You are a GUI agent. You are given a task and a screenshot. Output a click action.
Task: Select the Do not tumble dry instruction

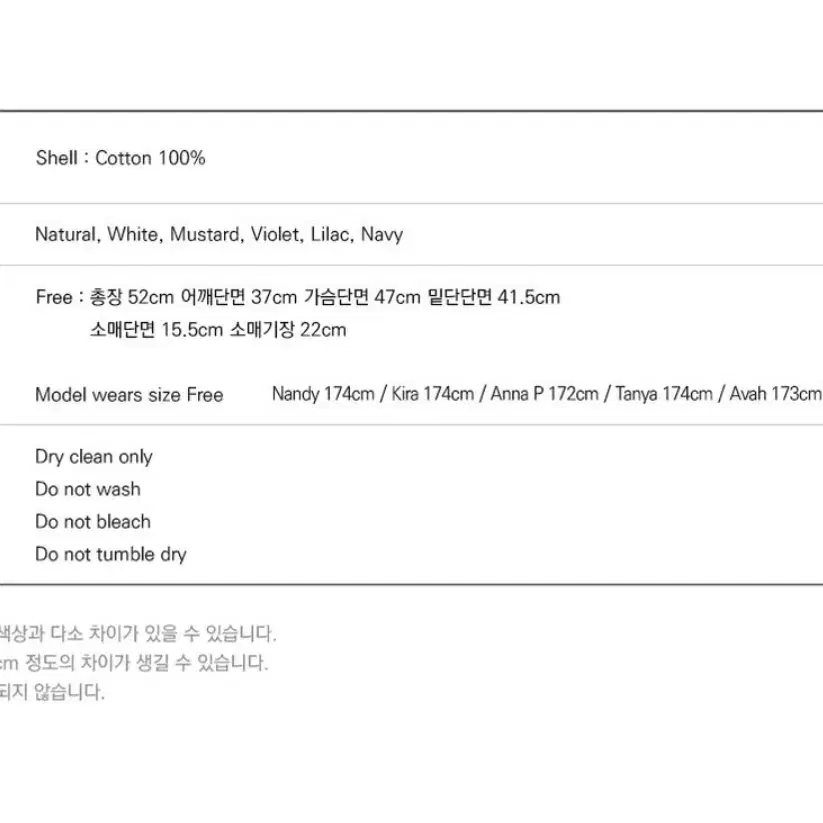pyautogui.click(x=111, y=555)
